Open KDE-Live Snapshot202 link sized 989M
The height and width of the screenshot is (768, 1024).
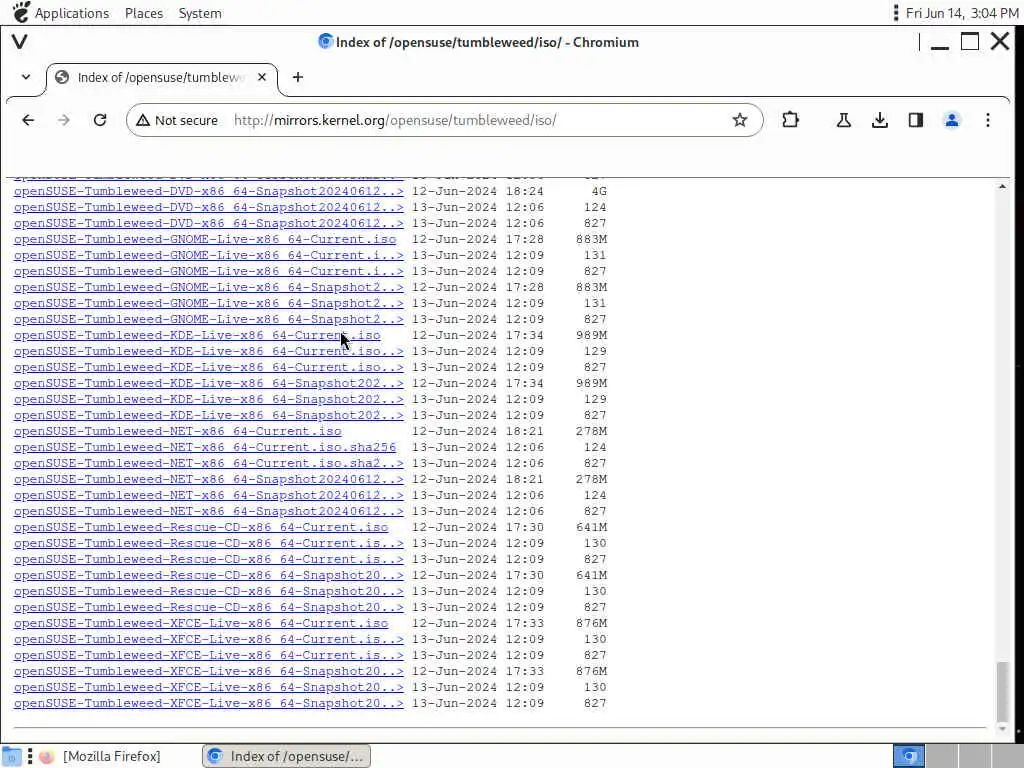(x=208, y=383)
